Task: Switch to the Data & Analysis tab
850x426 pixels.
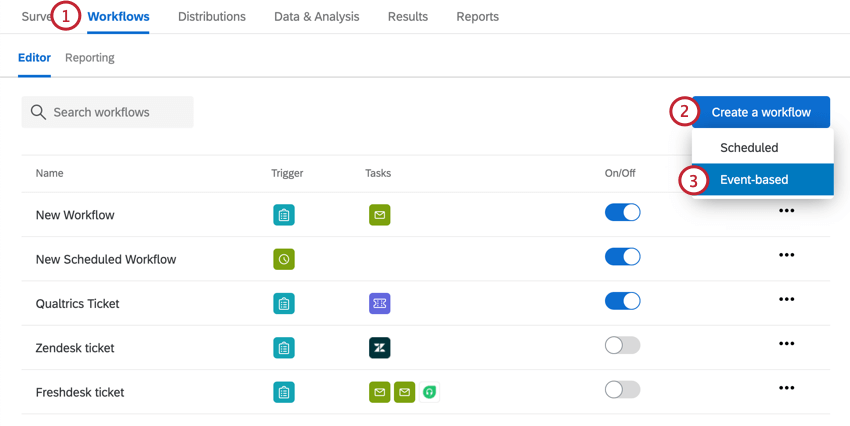Action: (315, 17)
